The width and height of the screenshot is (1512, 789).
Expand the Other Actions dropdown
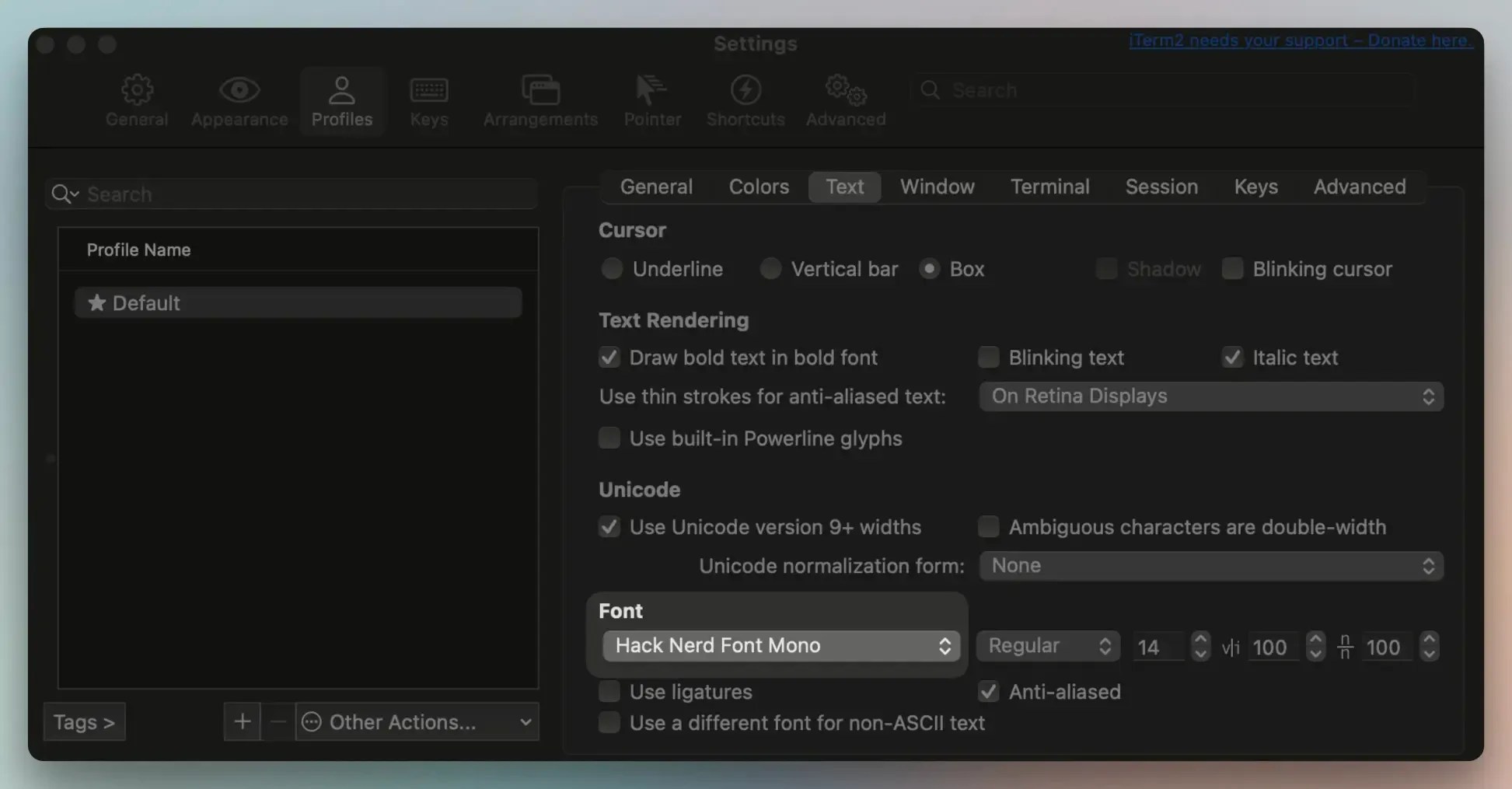(x=416, y=721)
